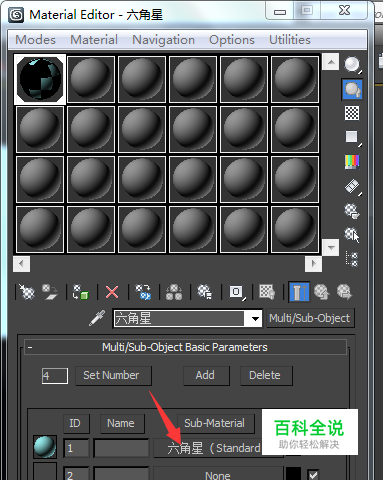The width and height of the screenshot is (383, 480).
Task: Select the first active material sample slot
Action: [x=40, y=79]
